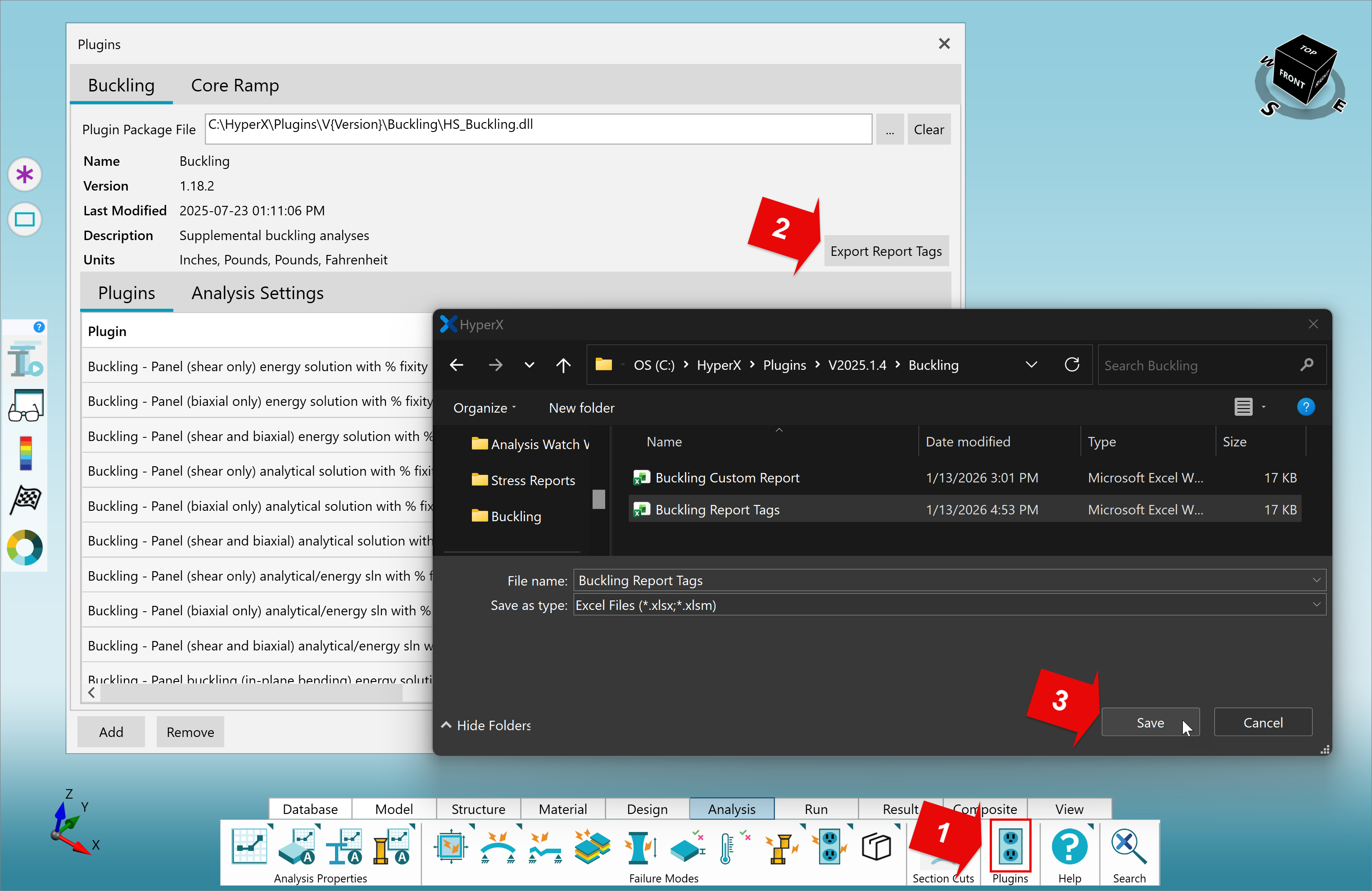Browse for plugin file with ellipsis button
This screenshot has width=1372, height=891.
[889, 129]
